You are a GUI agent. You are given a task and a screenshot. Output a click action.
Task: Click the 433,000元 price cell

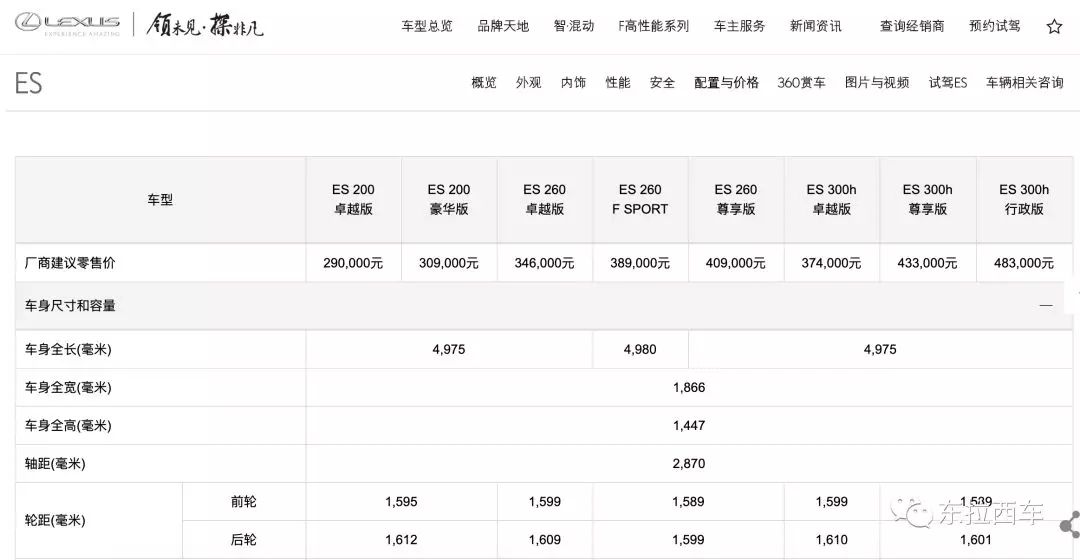pos(928,263)
